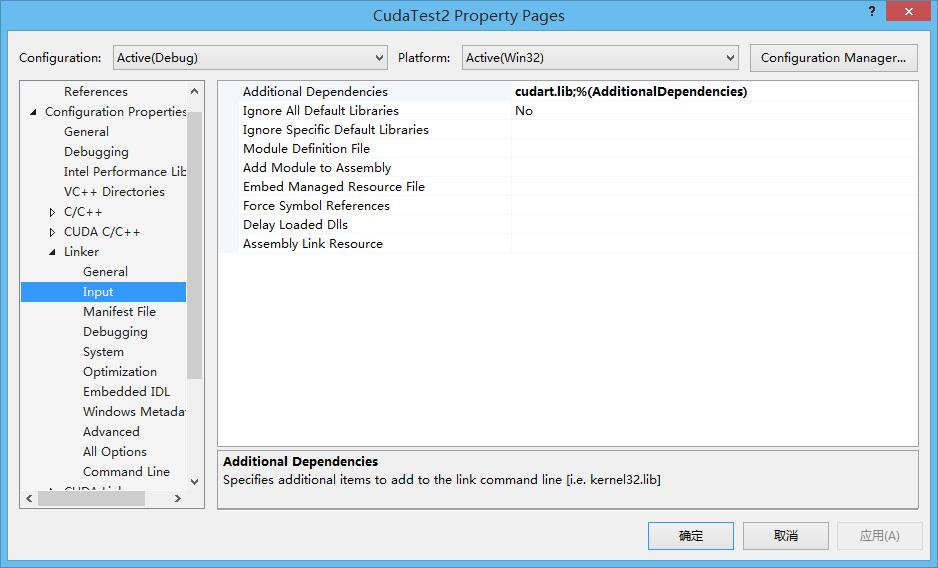Click the Configuration Manager button

click(x=833, y=58)
